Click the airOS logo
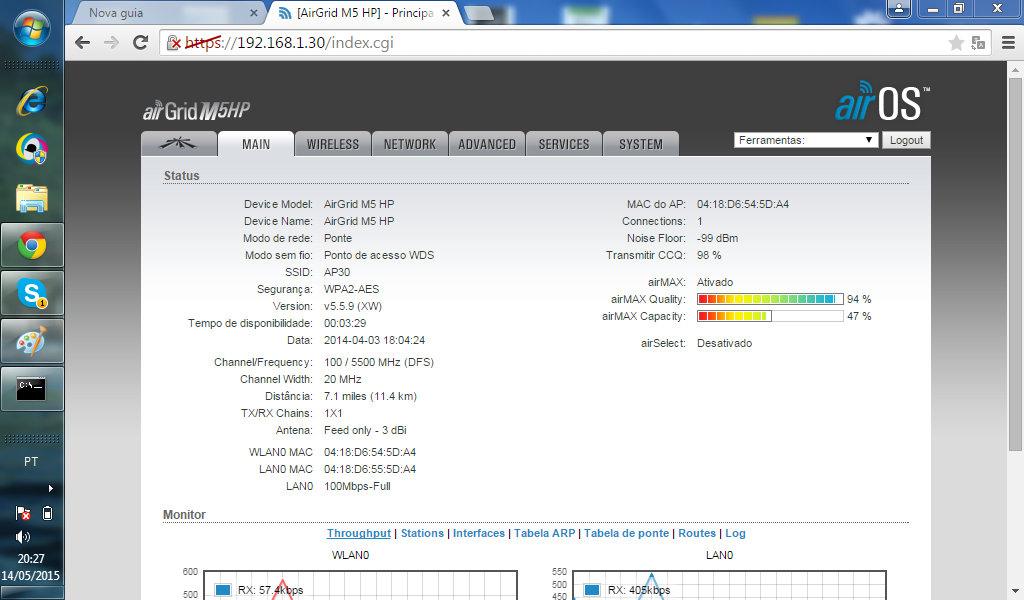This screenshot has height=600, width=1024. [x=882, y=102]
